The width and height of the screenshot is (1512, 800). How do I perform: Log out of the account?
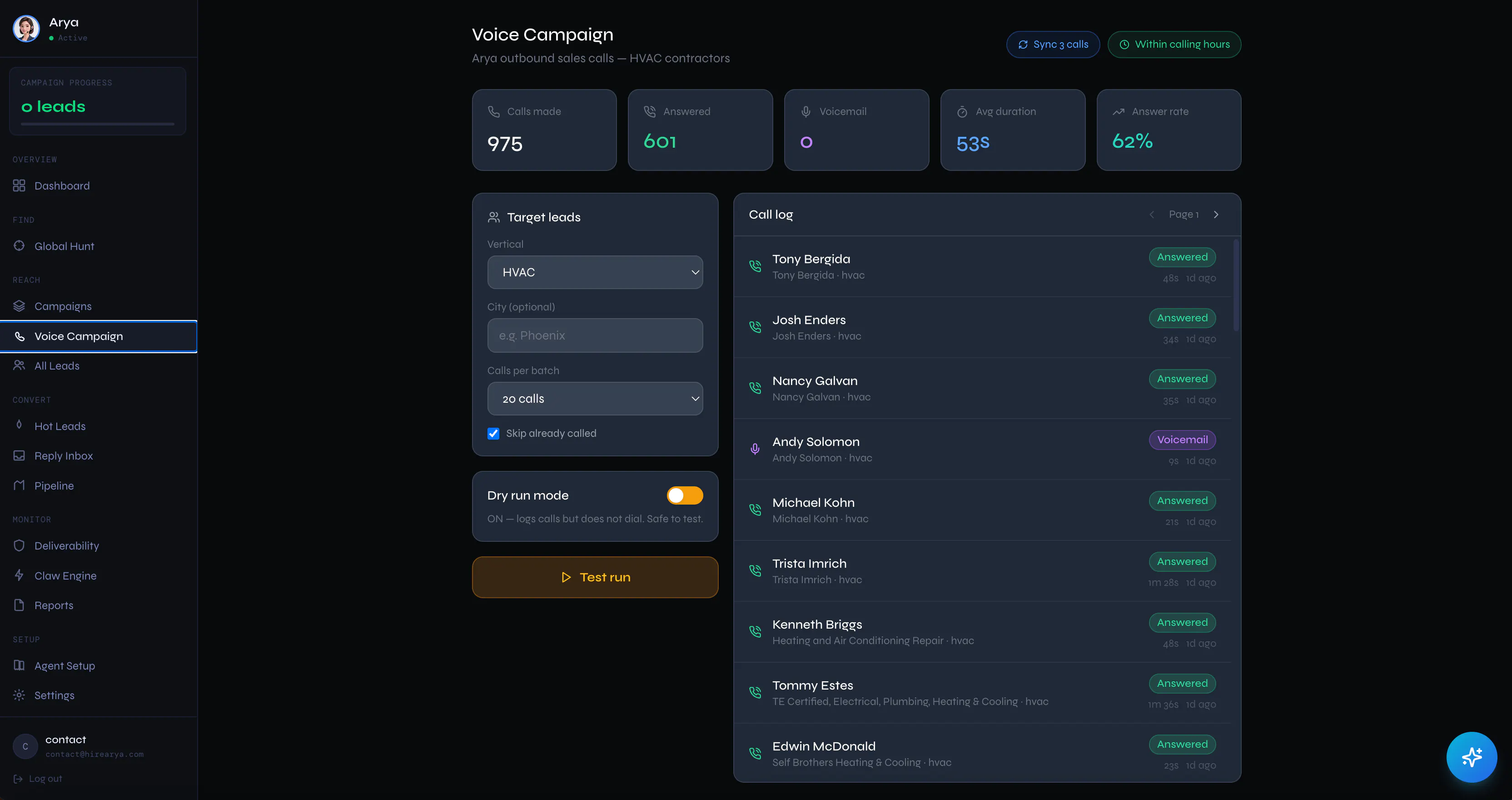click(38, 779)
